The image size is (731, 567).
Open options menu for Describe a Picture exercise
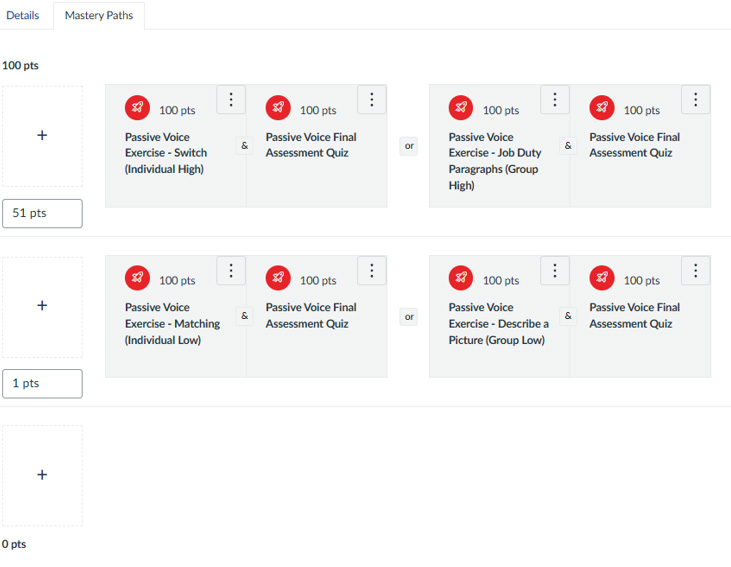click(x=555, y=270)
